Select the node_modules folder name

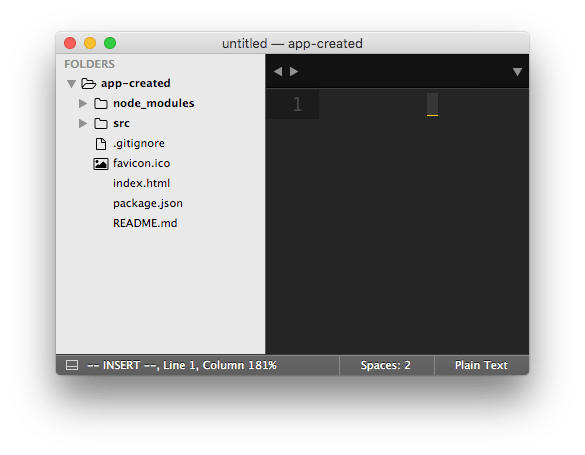pos(154,103)
